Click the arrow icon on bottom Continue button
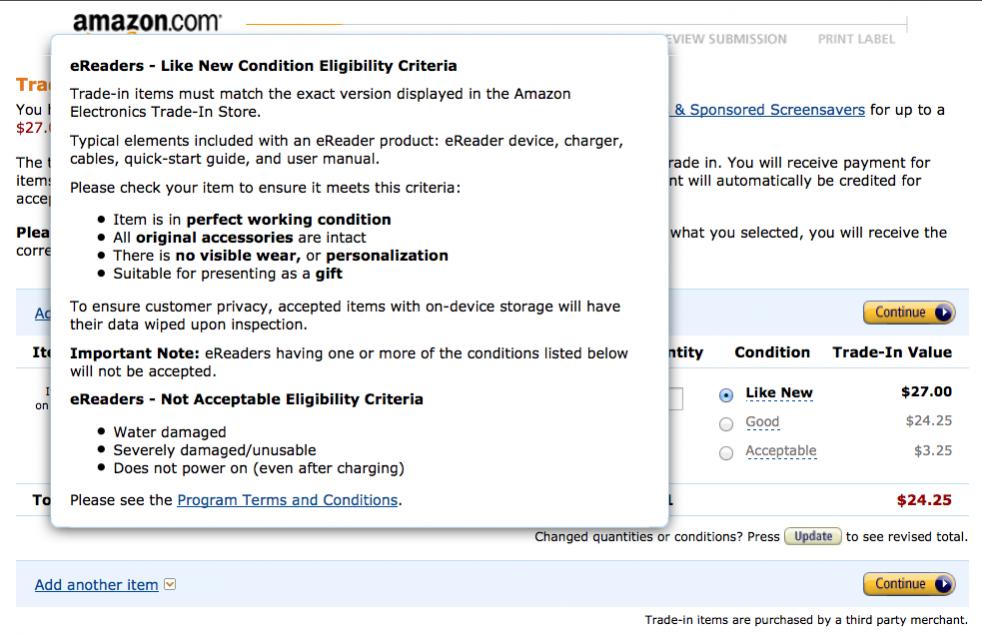982x635 pixels. click(x=943, y=584)
